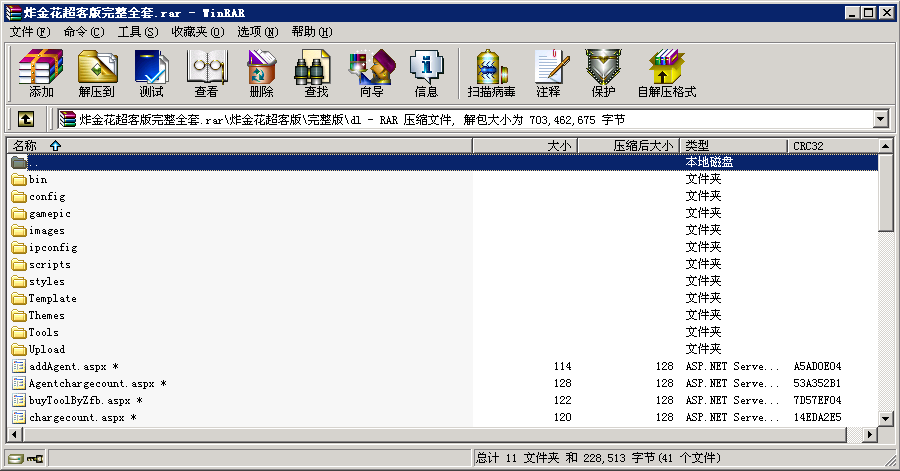900x471 pixels.
Task: Run the Test (测试) archive tool
Action: pos(151,73)
